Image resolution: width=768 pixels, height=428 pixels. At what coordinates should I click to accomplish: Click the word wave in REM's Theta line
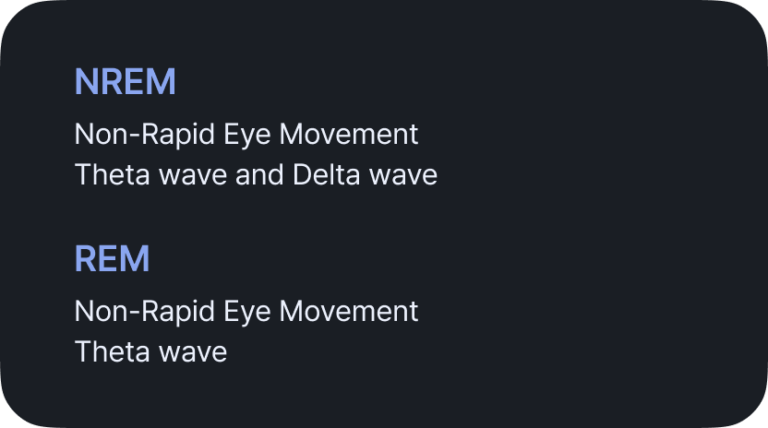(193, 354)
